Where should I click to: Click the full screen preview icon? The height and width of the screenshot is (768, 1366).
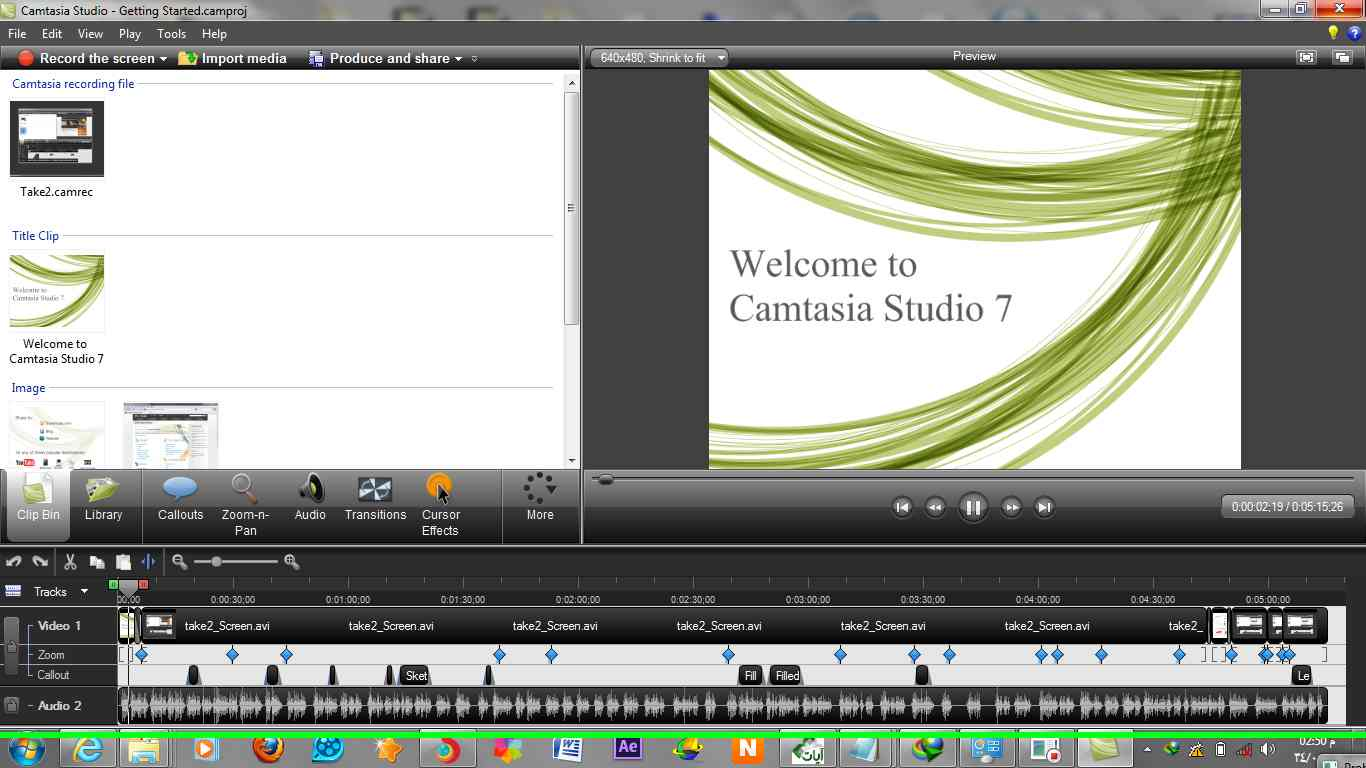[x=1306, y=57]
